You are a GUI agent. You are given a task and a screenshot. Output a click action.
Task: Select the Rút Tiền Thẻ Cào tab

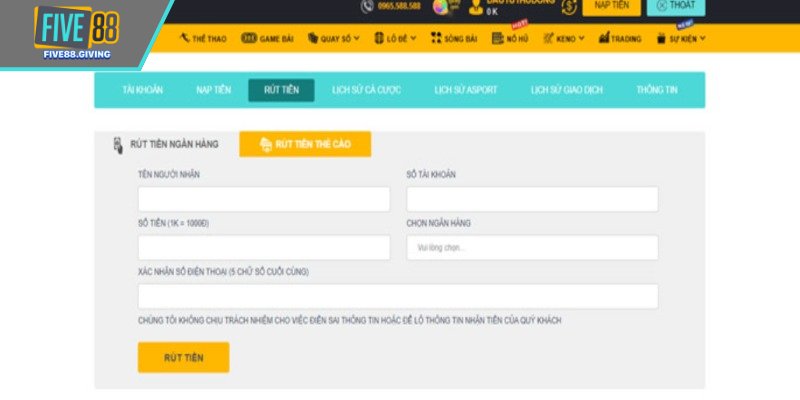(305, 144)
